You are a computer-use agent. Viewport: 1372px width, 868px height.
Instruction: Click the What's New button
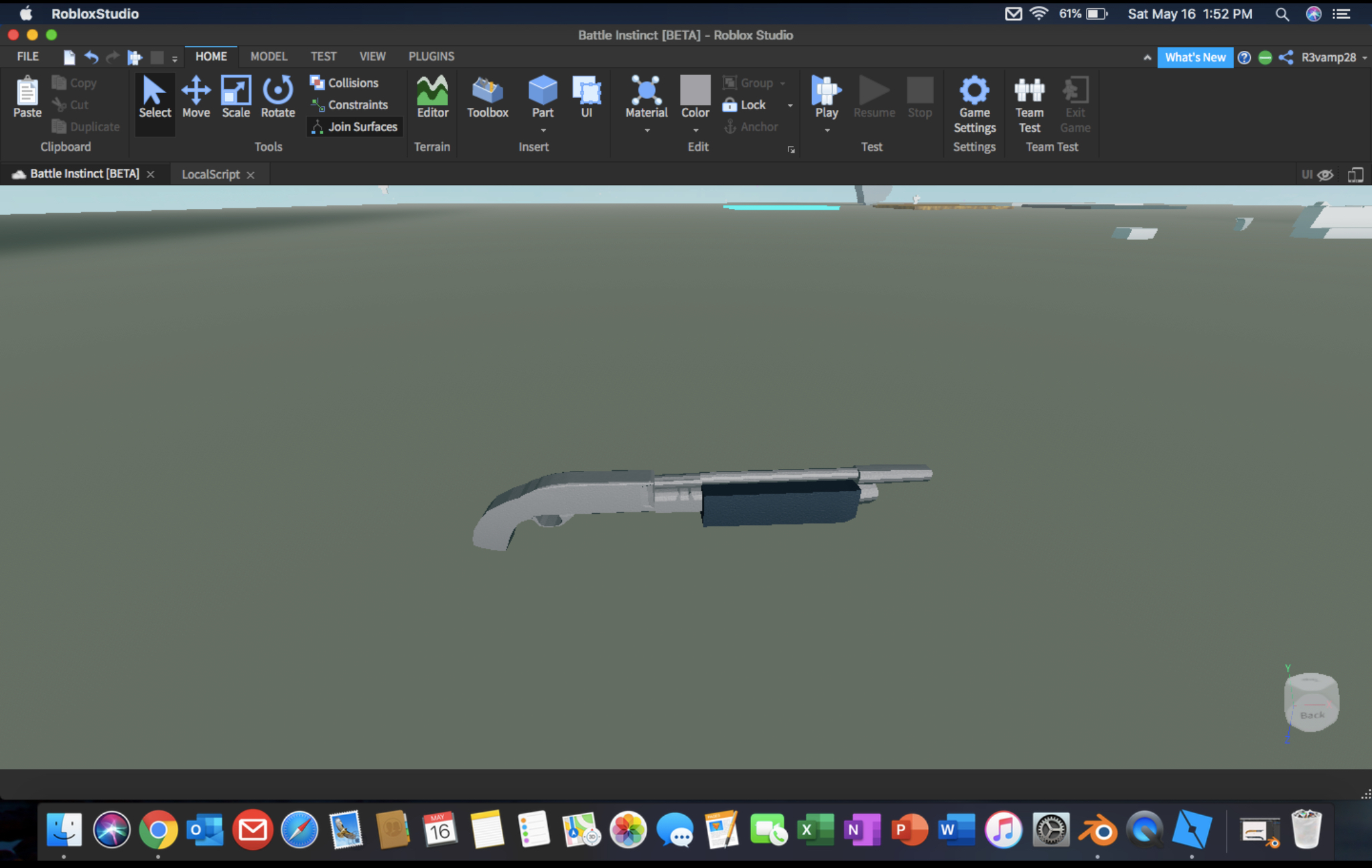(x=1194, y=58)
